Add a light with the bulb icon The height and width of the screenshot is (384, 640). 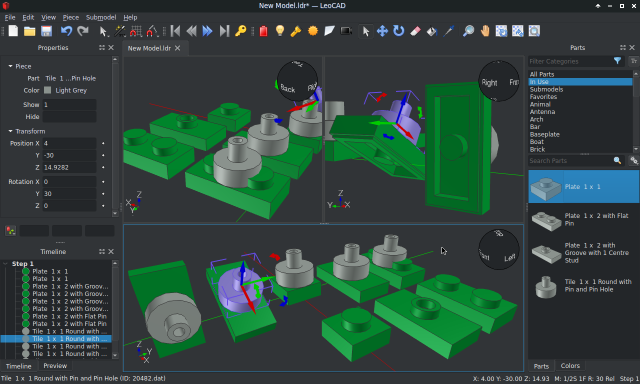click(x=280, y=31)
